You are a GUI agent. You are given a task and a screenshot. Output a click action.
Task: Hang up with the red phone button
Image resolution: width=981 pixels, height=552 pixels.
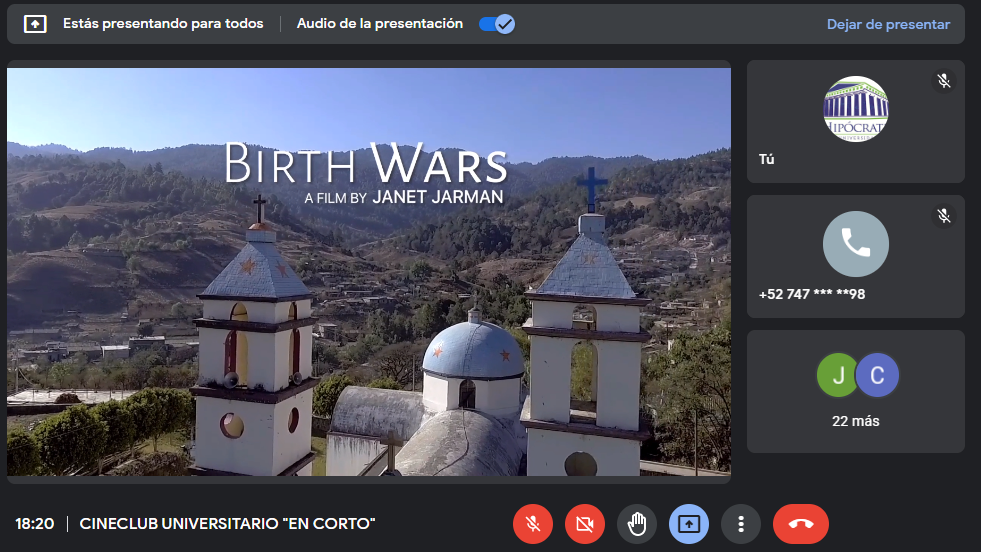[800, 523]
